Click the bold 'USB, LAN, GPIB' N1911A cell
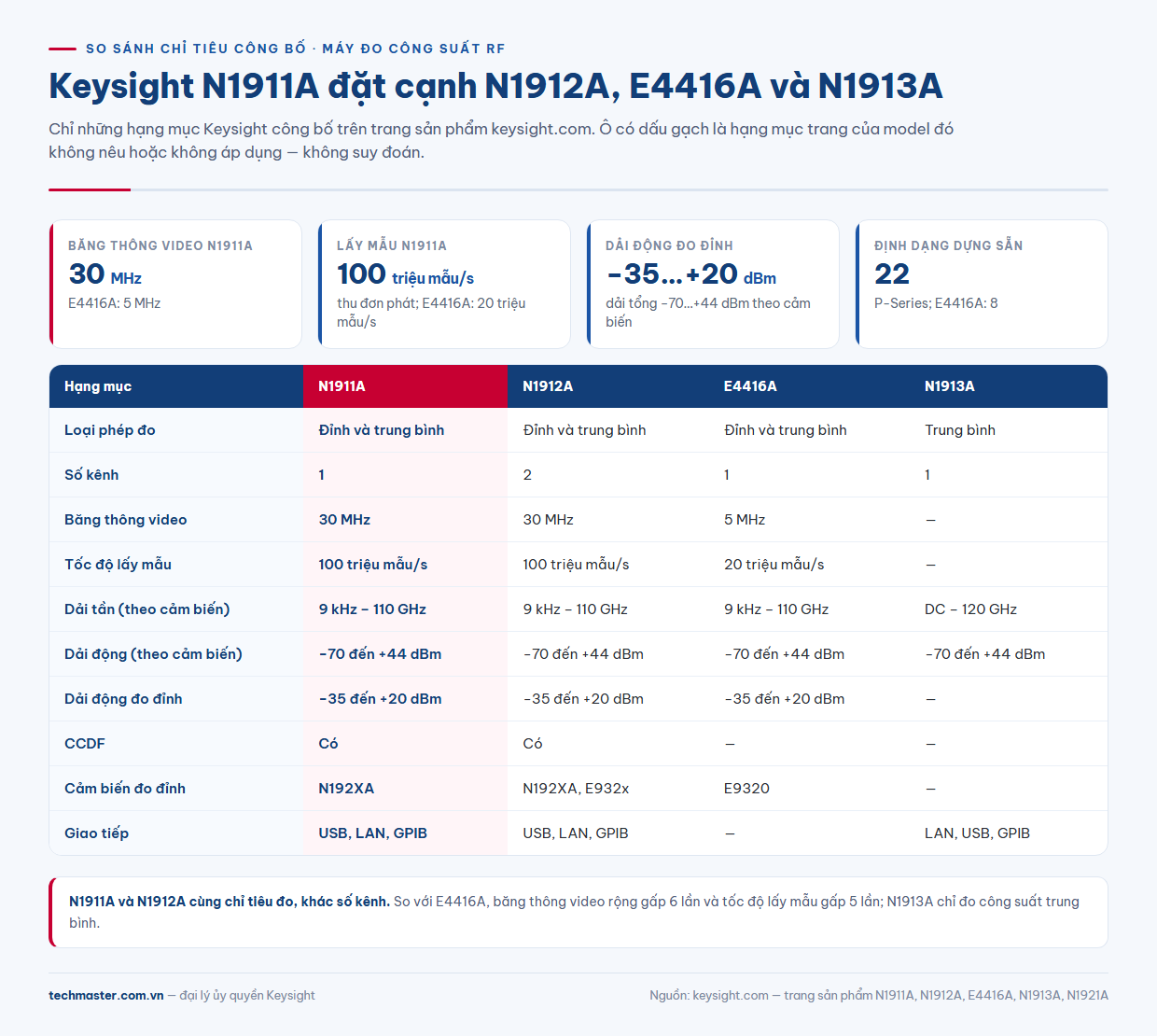1157x1036 pixels. (405, 833)
